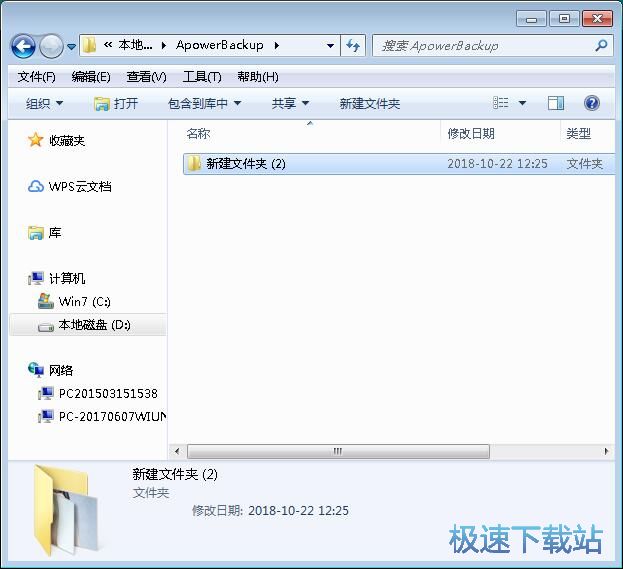The height and width of the screenshot is (569, 623).
Task: Open 网络 in the navigation pane
Action: click(x=61, y=370)
